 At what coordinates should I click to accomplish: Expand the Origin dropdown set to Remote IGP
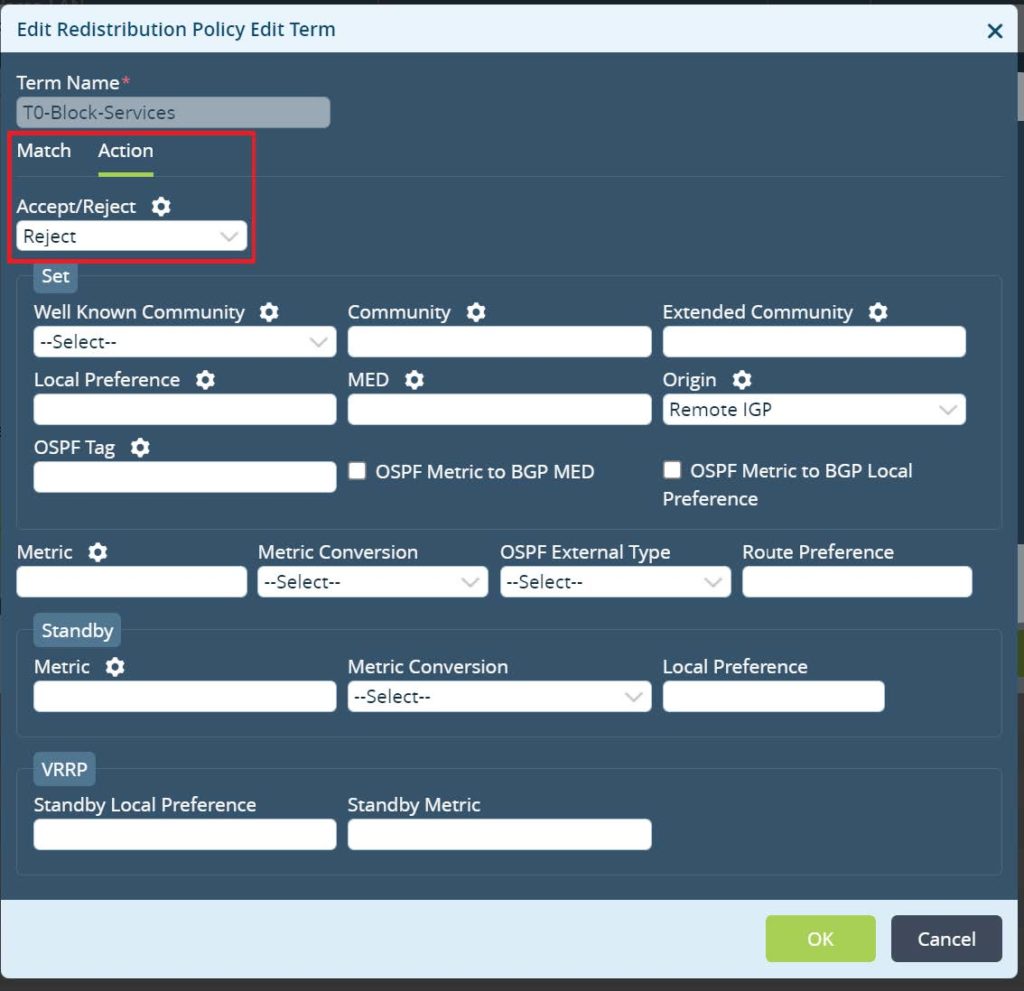tap(813, 409)
